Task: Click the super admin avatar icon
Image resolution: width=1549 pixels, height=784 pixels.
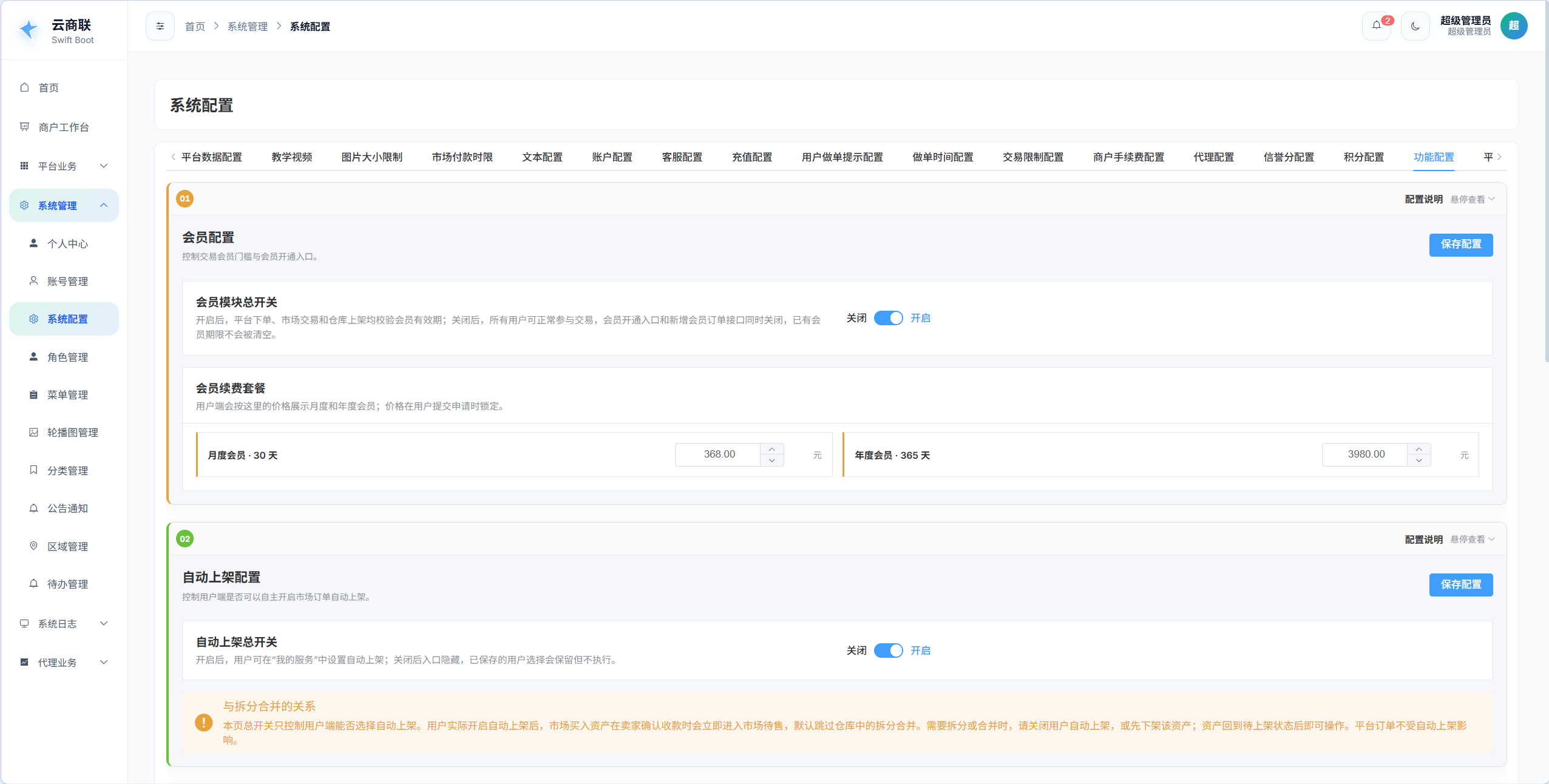Action: [1513, 26]
